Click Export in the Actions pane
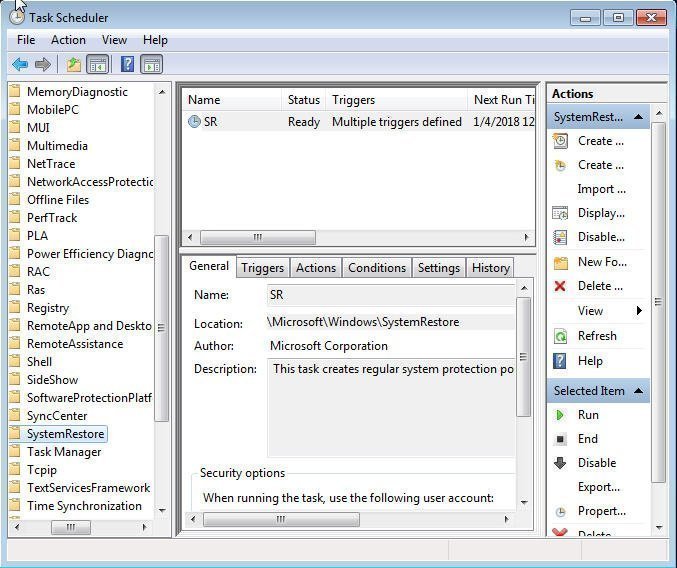 (598, 487)
